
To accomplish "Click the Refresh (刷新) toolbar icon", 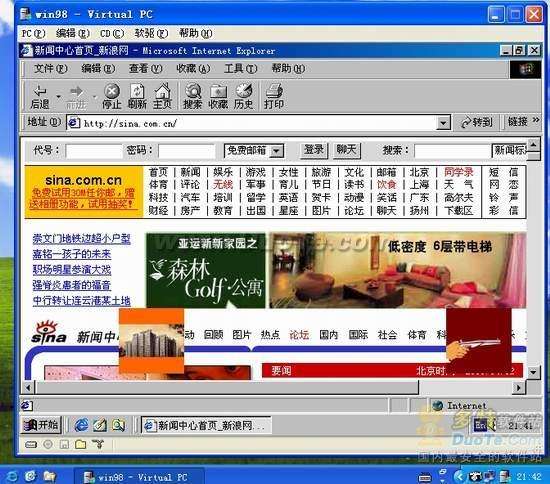I will coord(137,96).
